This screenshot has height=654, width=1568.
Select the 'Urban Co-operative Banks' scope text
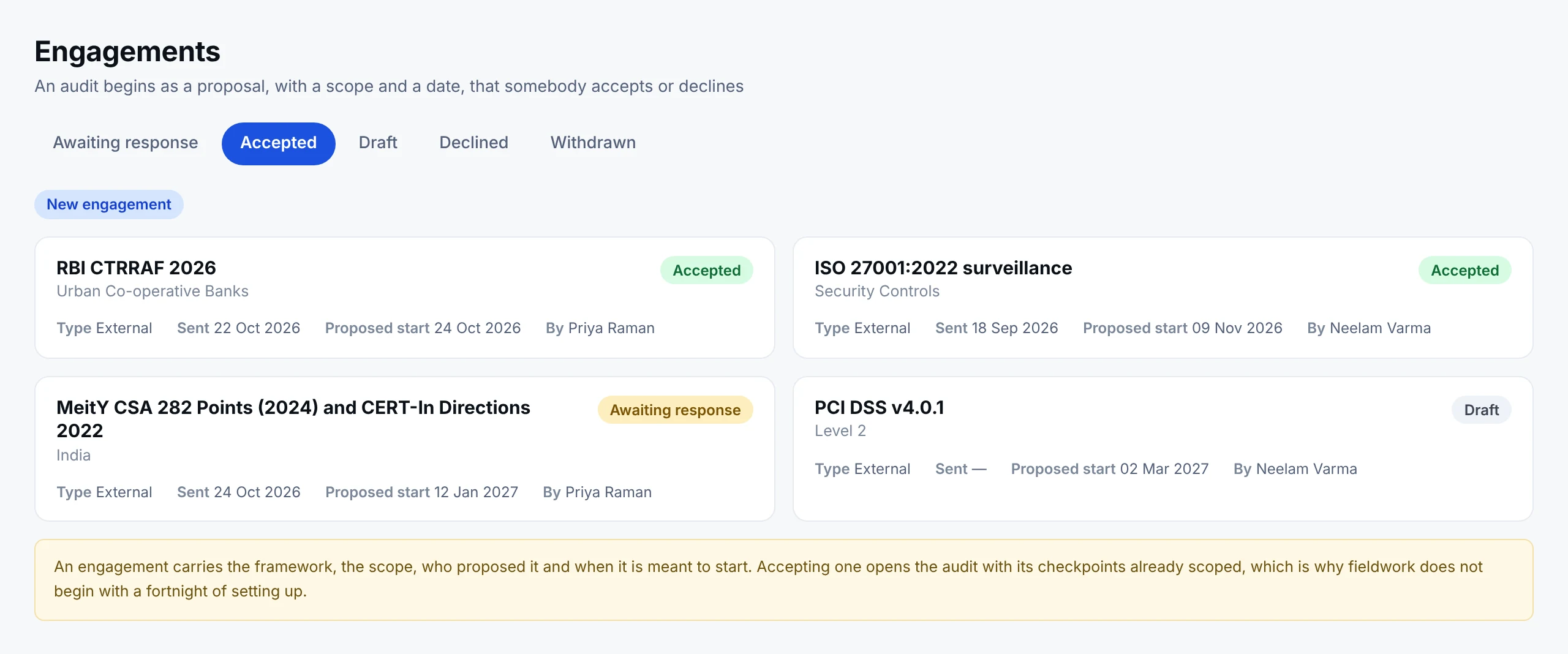(153, 291)
